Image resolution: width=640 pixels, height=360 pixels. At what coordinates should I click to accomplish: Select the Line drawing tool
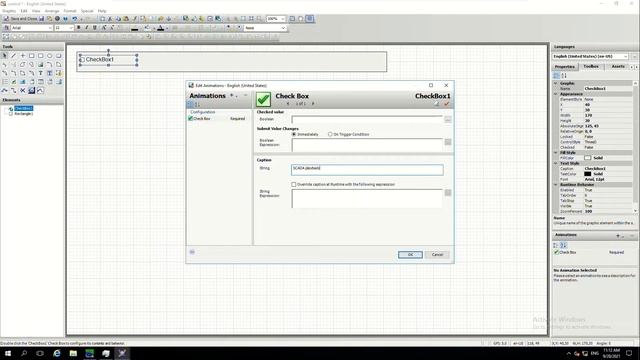tap(13, 56)
